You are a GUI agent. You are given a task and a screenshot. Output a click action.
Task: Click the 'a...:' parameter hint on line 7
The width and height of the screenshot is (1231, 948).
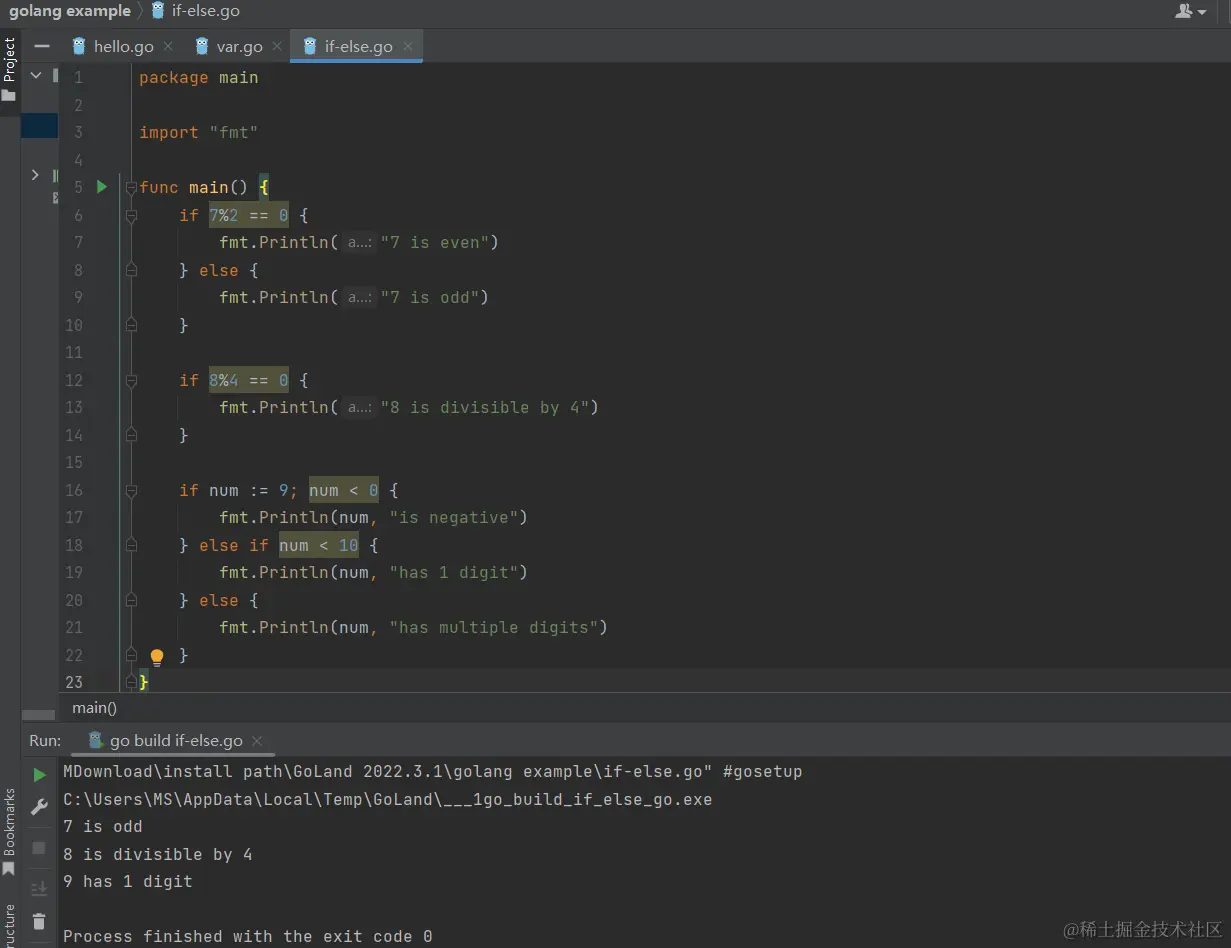359,242
